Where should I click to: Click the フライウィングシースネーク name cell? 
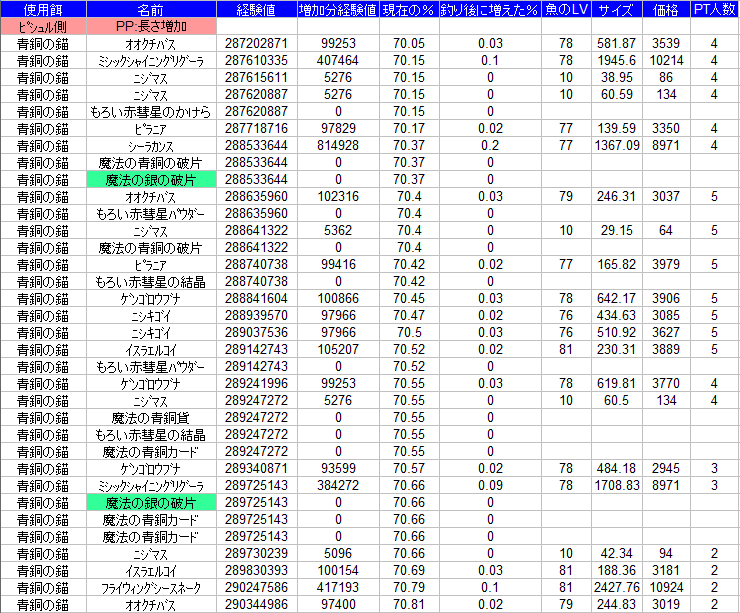pyautogui.click(x=149, y=587)
